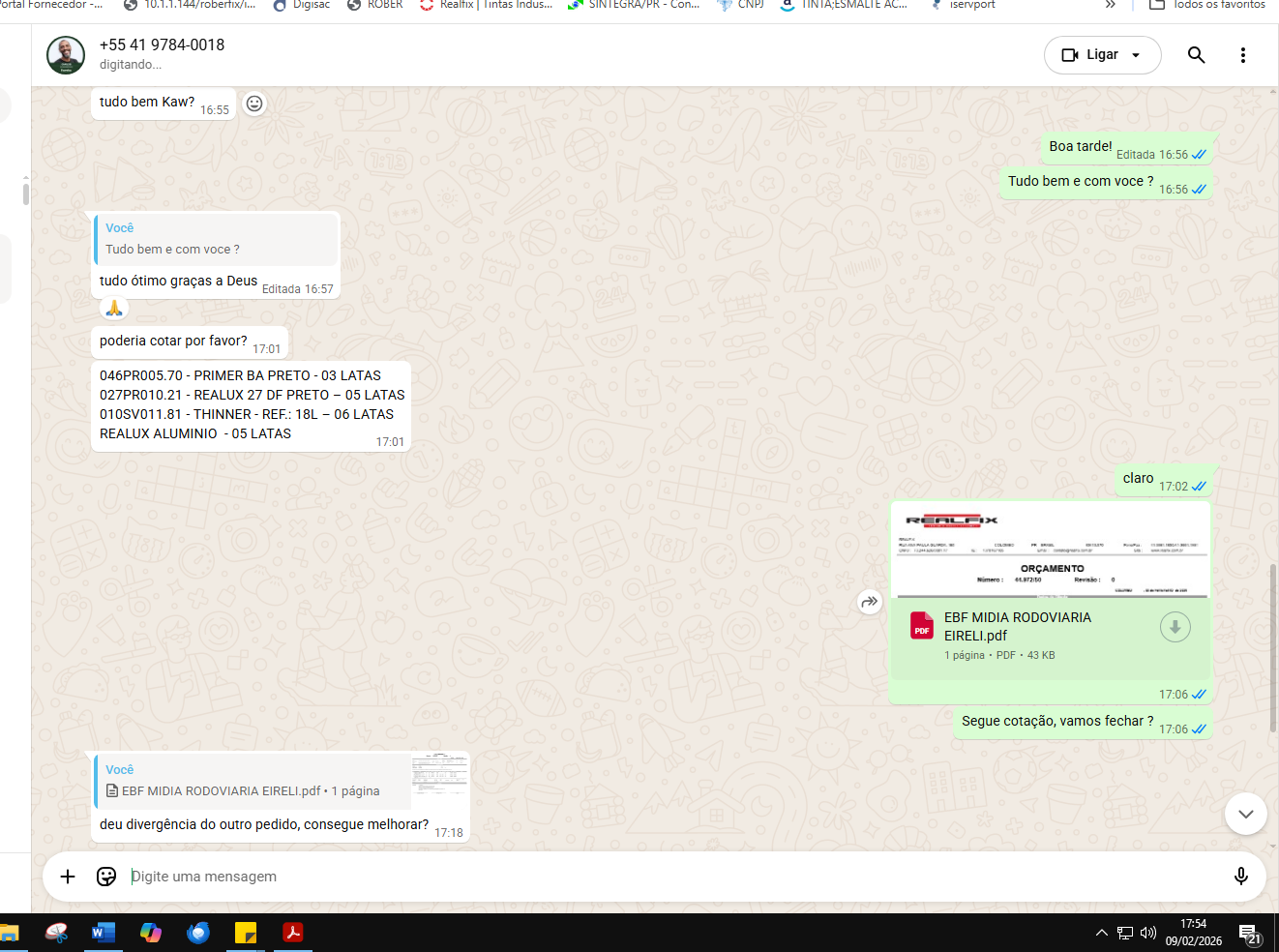The width and height of the screenshot is (1279, 952).
Task: Show more bookmarks with the overflow chevron
Action: [x=1110, y=5]
